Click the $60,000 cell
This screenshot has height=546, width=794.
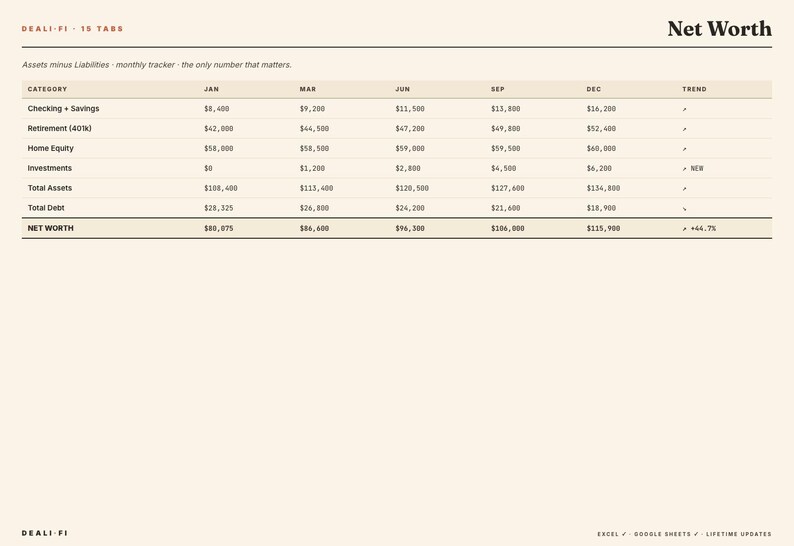(601, 148)
